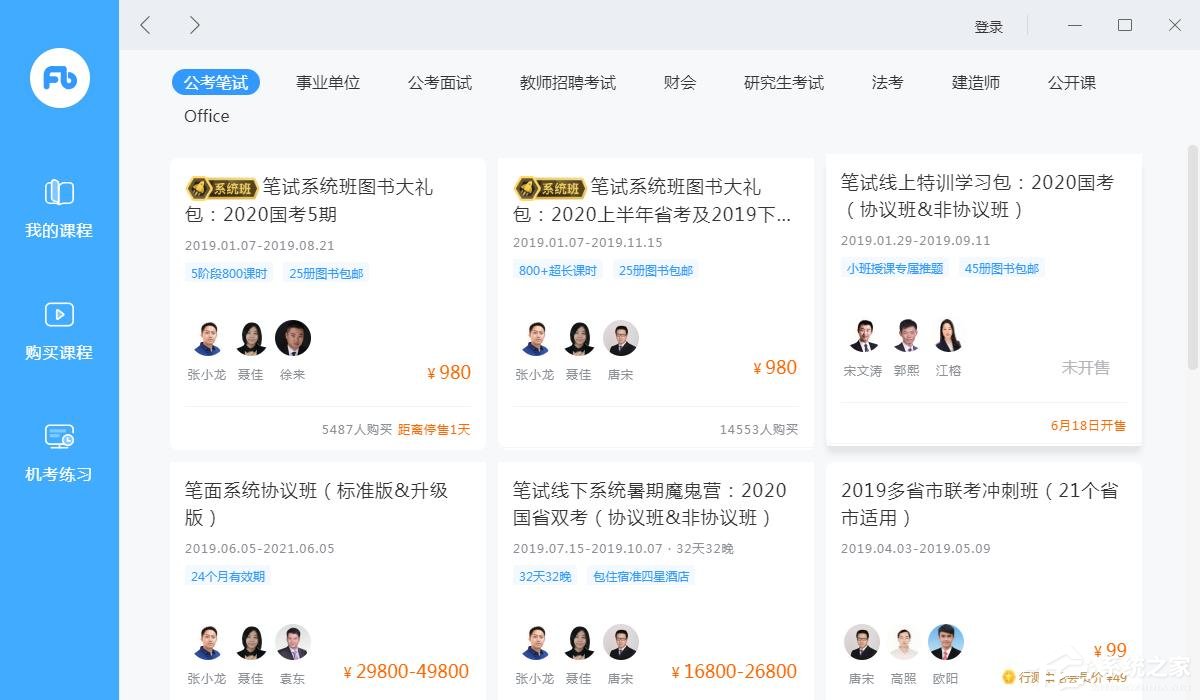The height and width of the screenshot is (700, 1200).
Task: Click 唐宋's avatar on the 魔鬼营 card
Action: coord(621,642)
